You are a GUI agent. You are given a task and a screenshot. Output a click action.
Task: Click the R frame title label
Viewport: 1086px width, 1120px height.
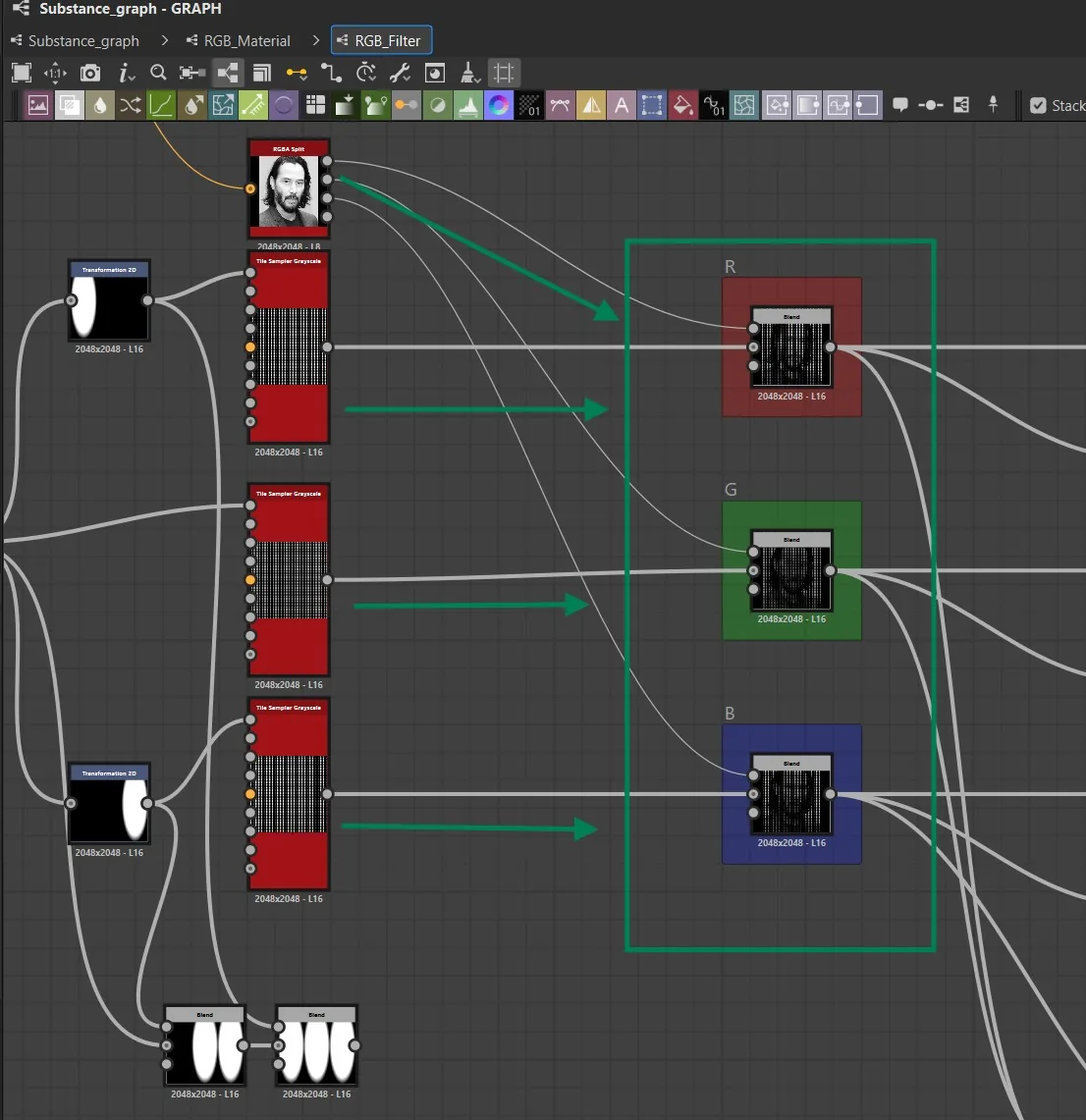click(x=730, y=266)
